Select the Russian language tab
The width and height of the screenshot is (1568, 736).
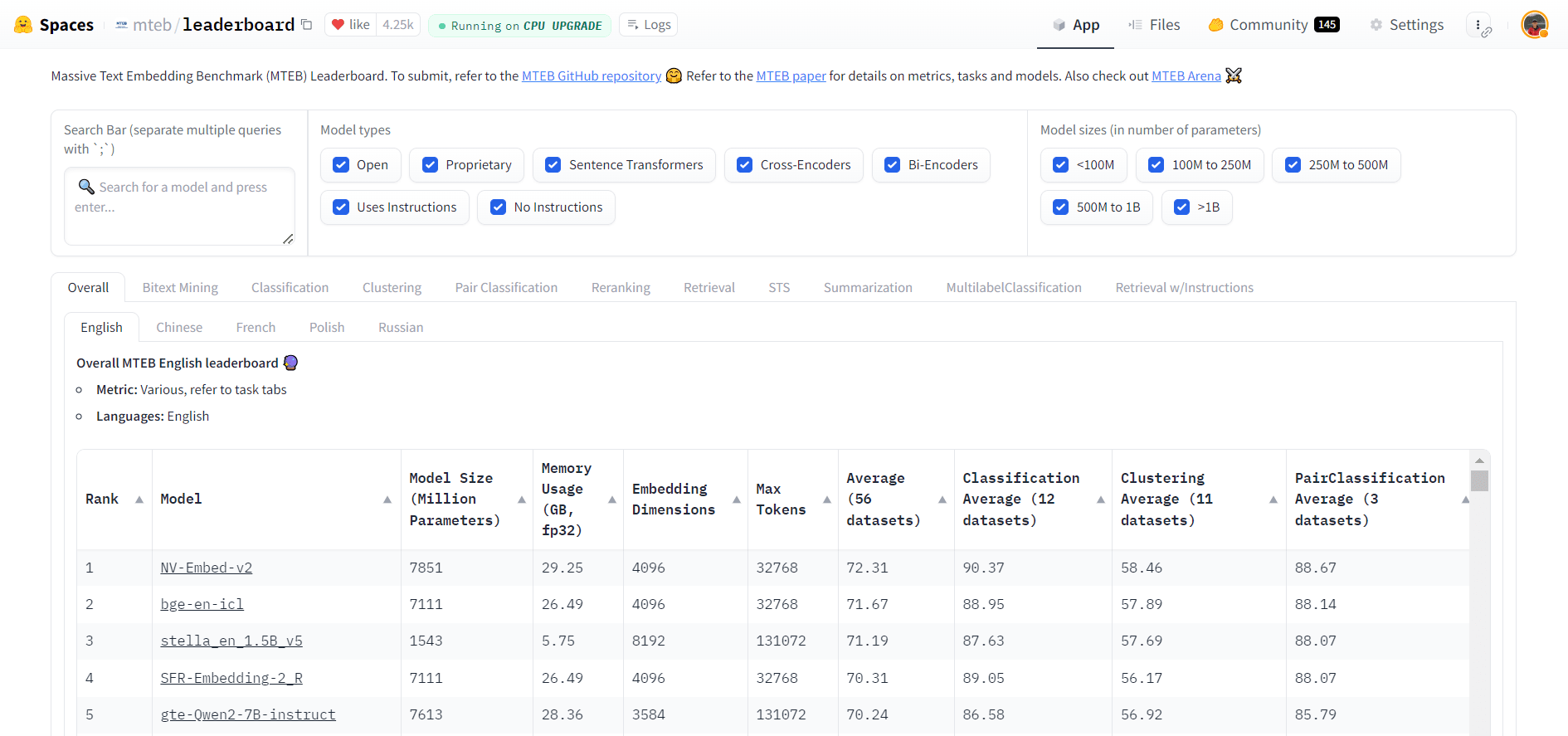401,328
